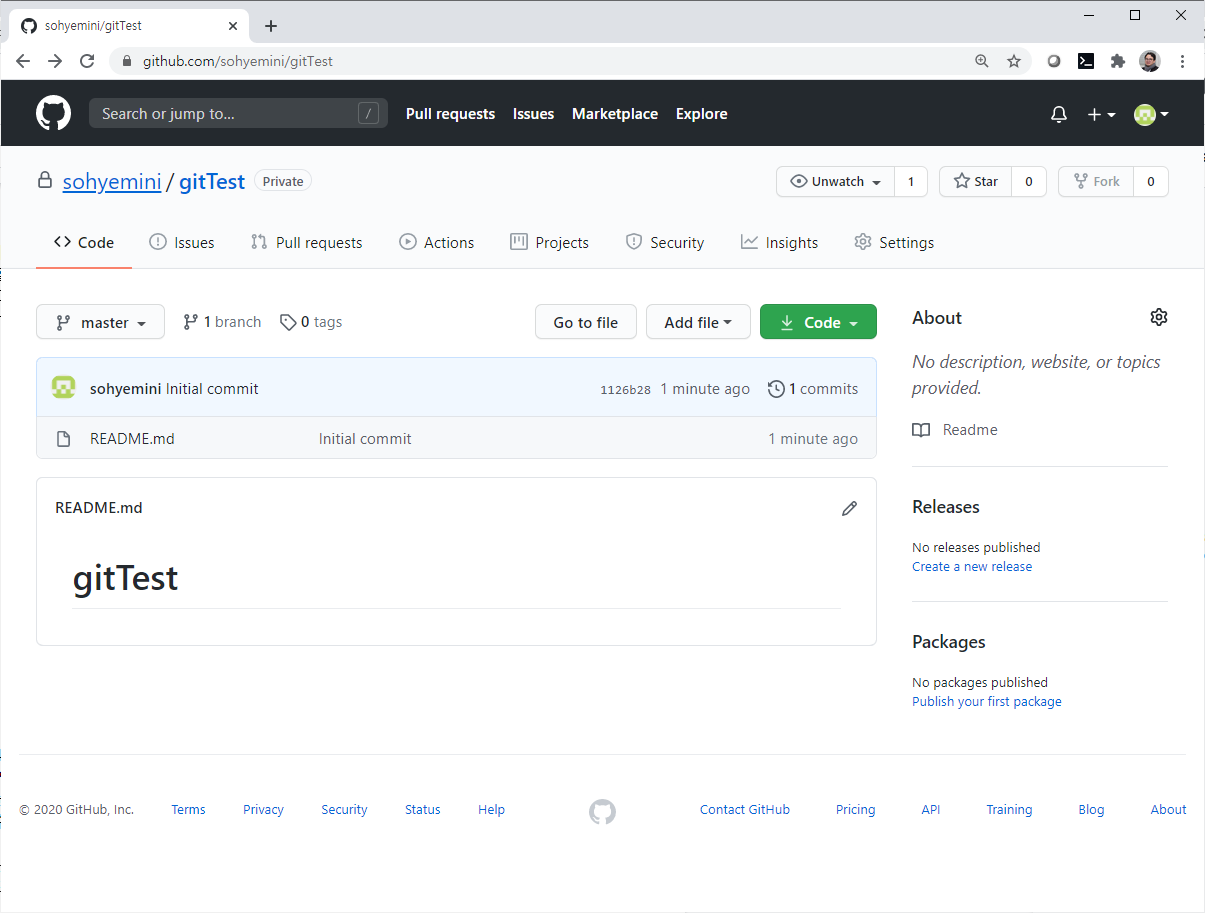This screenshot has width=1205, height=913.
Task: Reload the page
Action: tap(87, 61)
